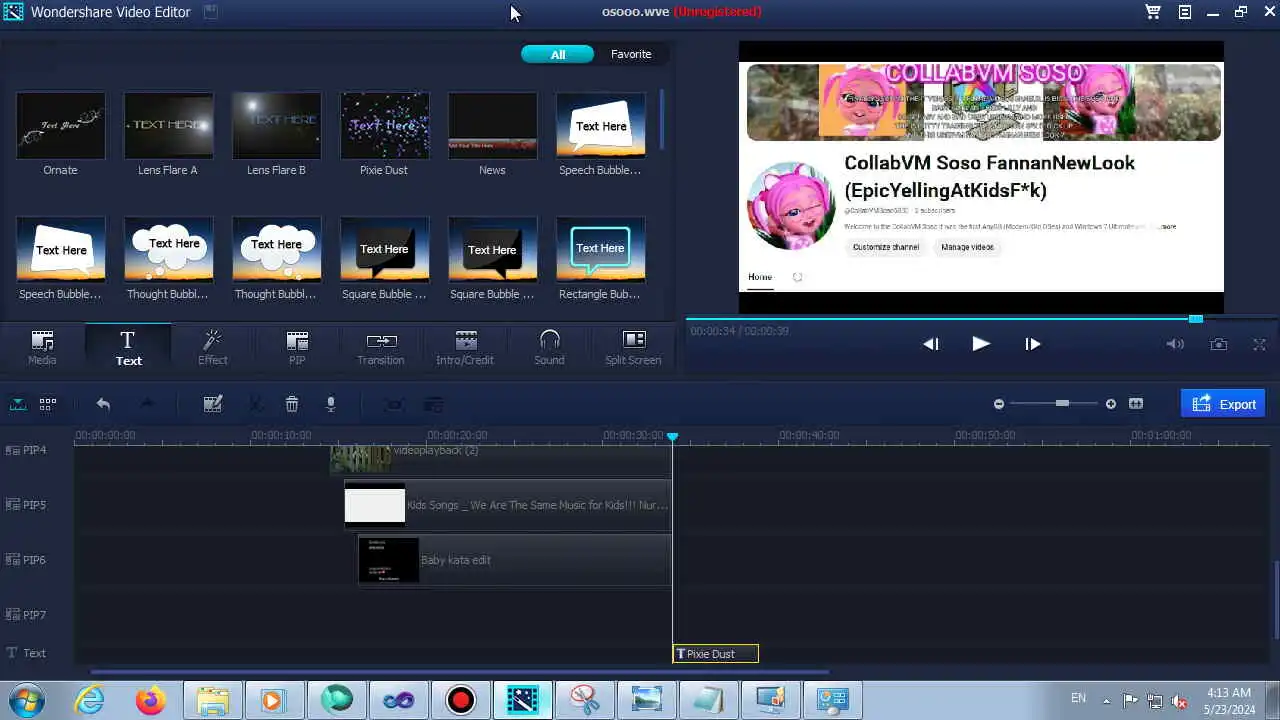Show Favorite text templates
The height and width of the screenshot is (720, 1280).
point(631,54)
